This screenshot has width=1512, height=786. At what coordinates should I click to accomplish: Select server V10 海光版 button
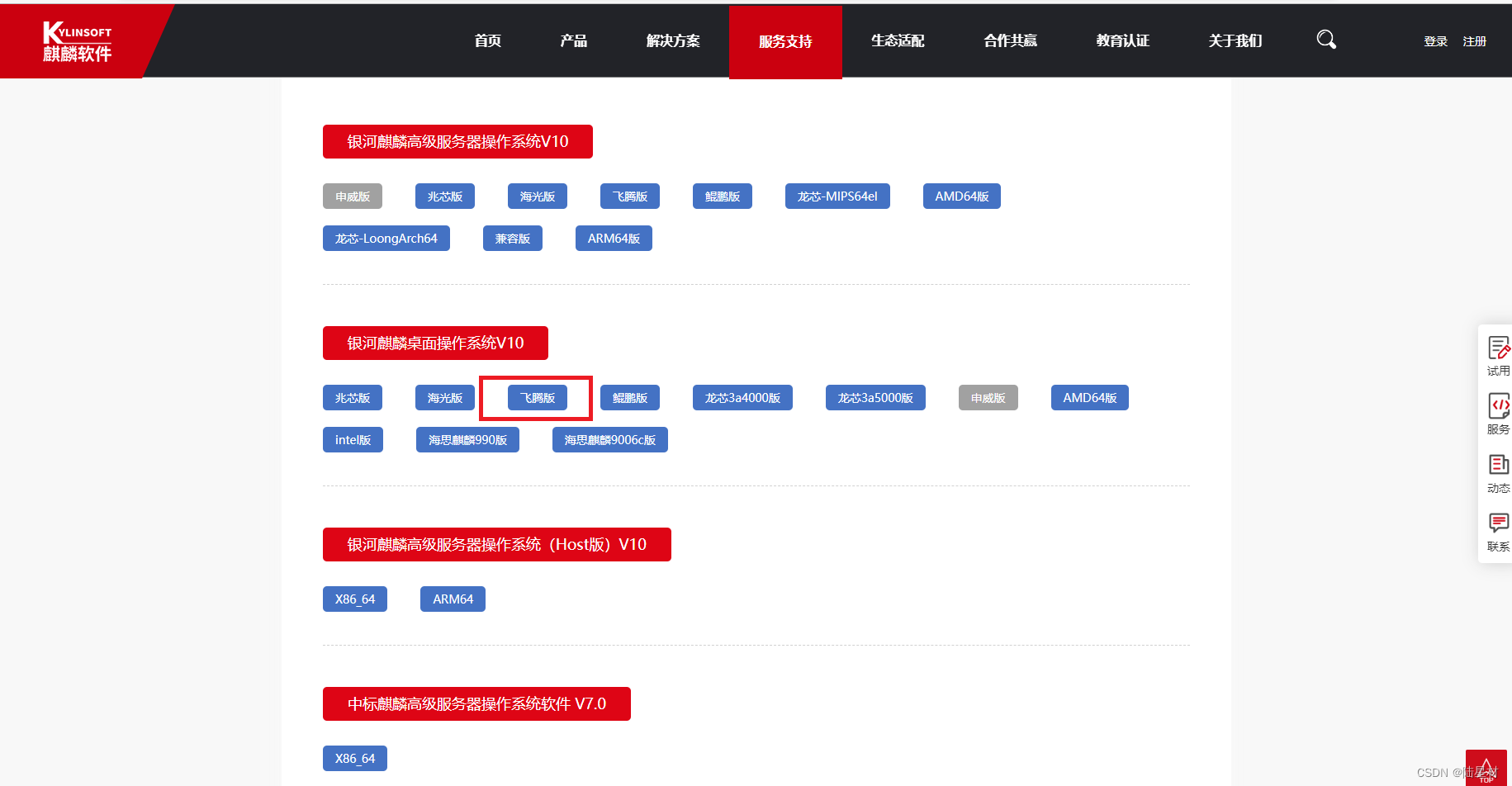(538, 196)
